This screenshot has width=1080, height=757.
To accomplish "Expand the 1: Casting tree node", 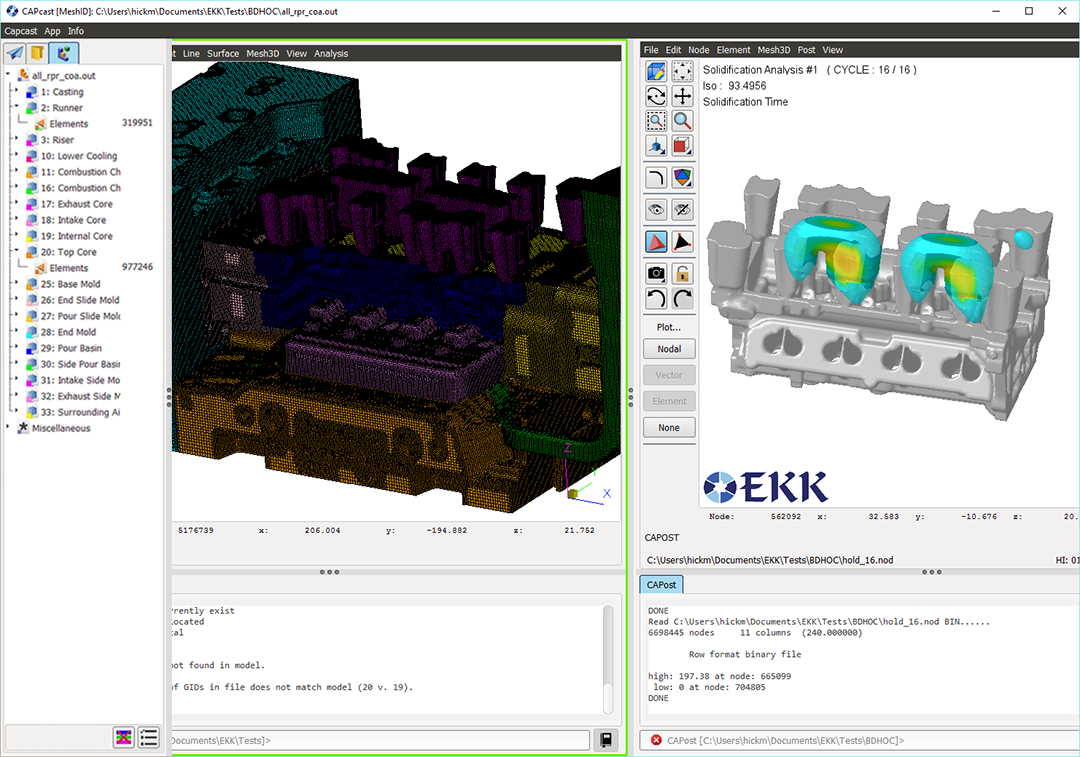I will click(17, 90).
